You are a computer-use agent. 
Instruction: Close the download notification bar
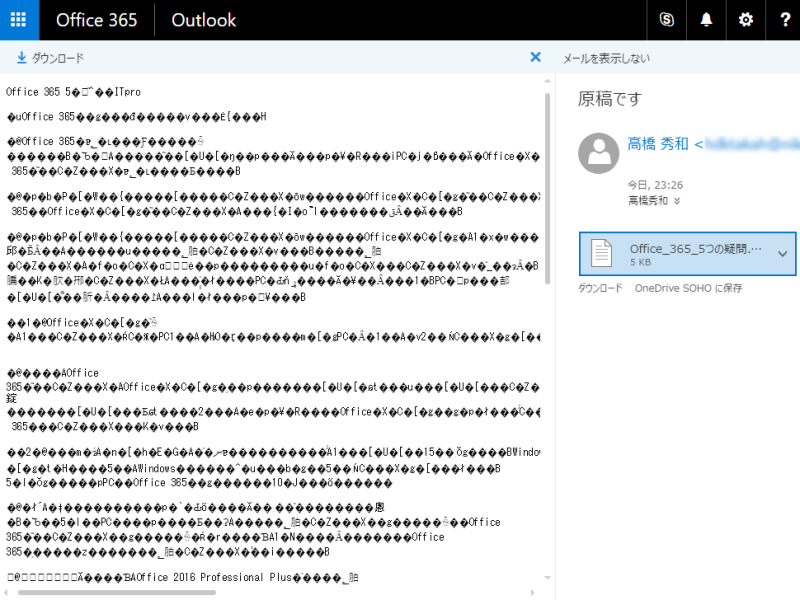tap(536, 57)
